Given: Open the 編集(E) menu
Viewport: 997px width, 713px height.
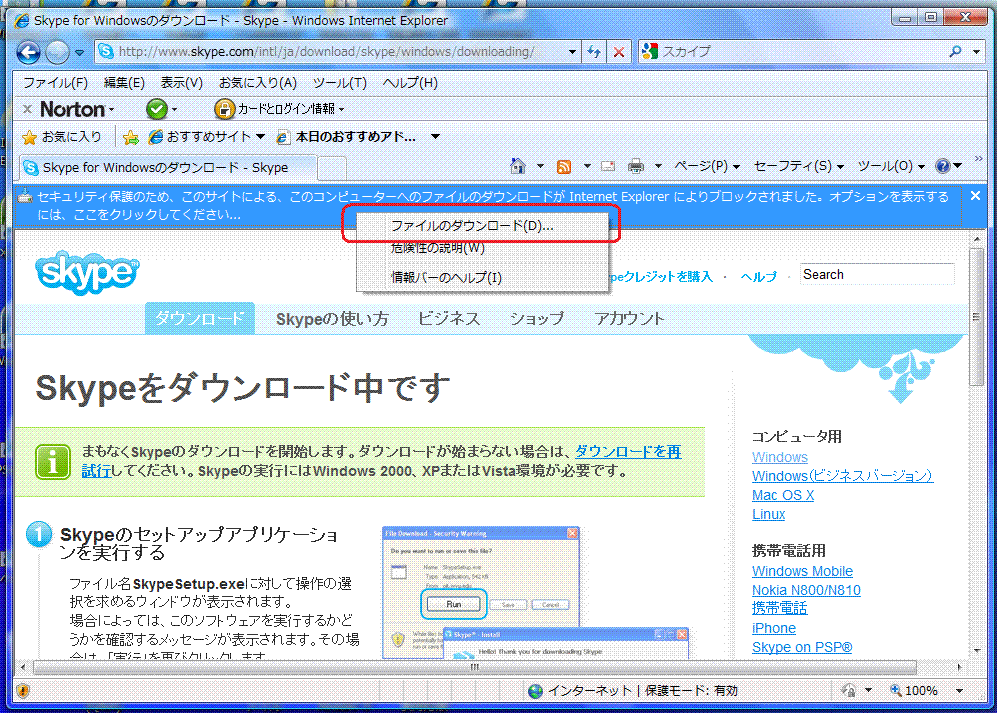Looking at the screenshot, I should pyautogui.click(x=124, y=83).
